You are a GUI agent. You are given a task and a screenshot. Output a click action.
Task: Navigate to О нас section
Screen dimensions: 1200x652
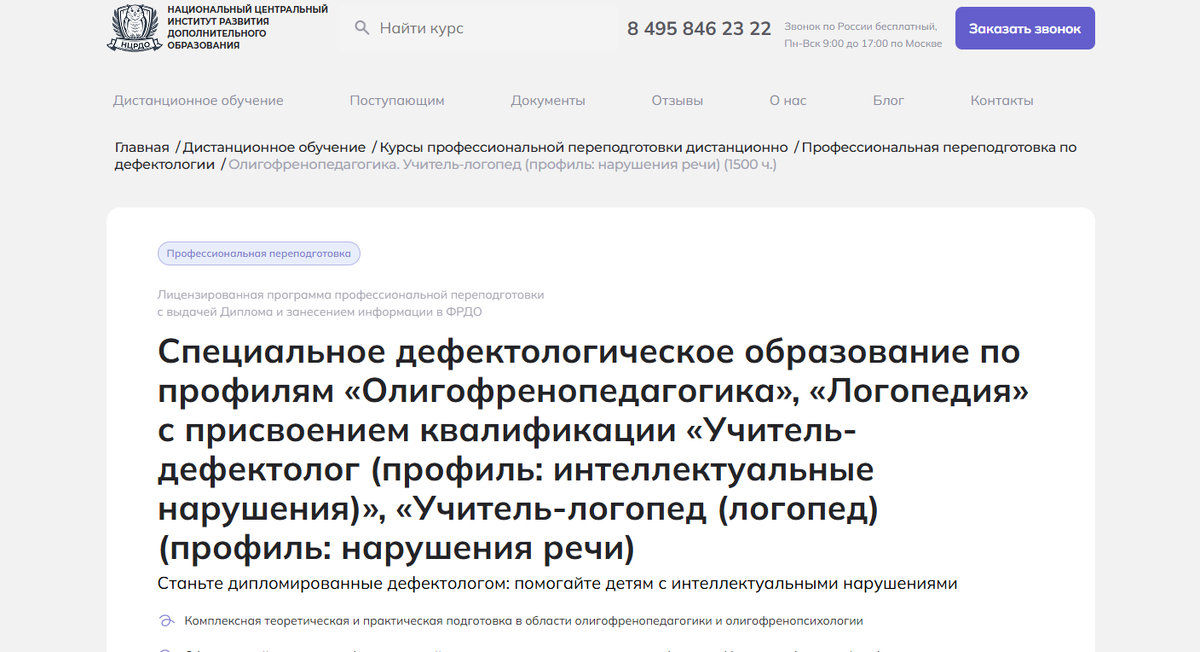pyautogui.click(x=787, y=100)
